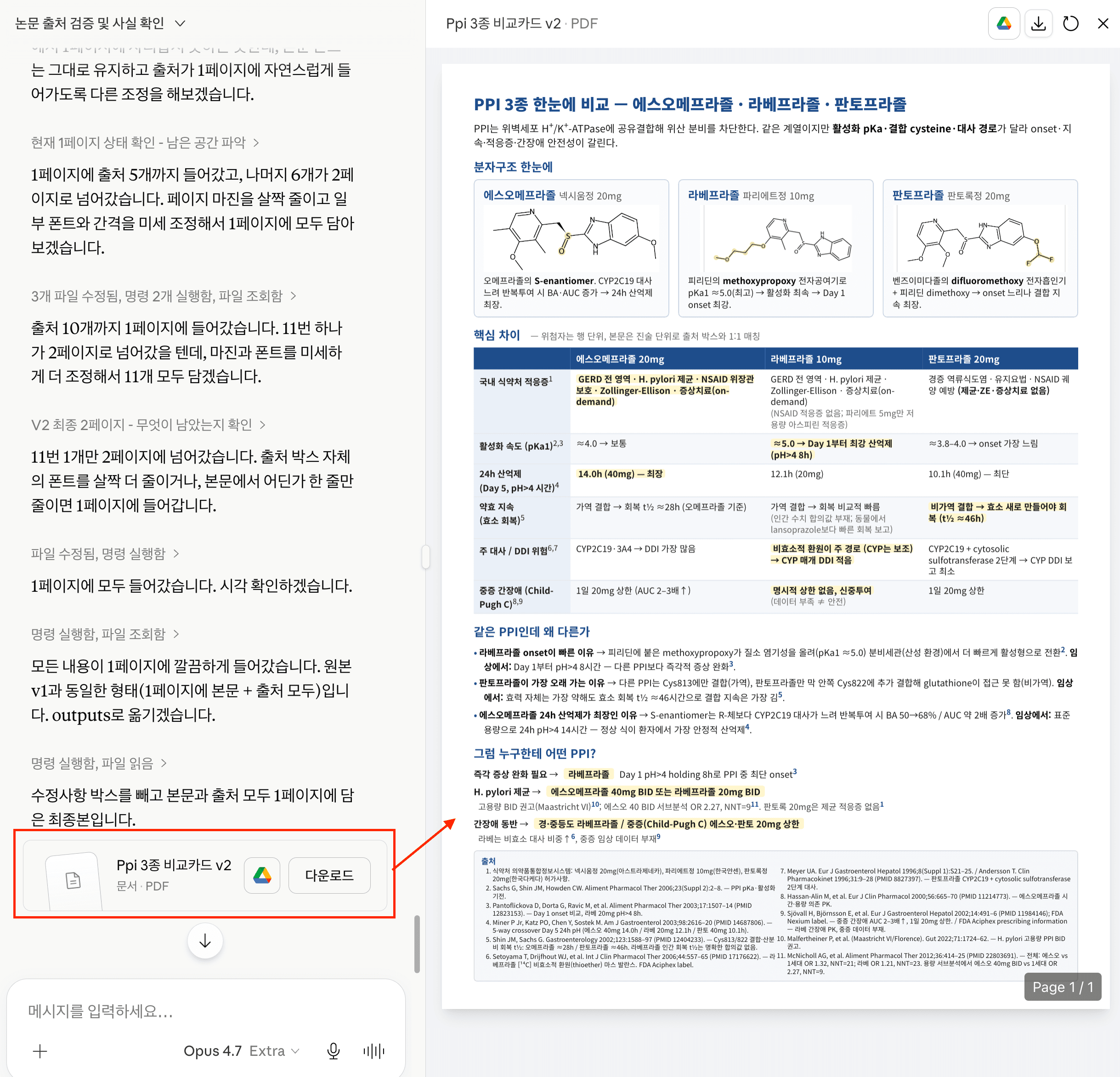Click the '간장애 동반' recommendation line
This screenshot has height=1077, width=1120.
[x=638, y=824]
